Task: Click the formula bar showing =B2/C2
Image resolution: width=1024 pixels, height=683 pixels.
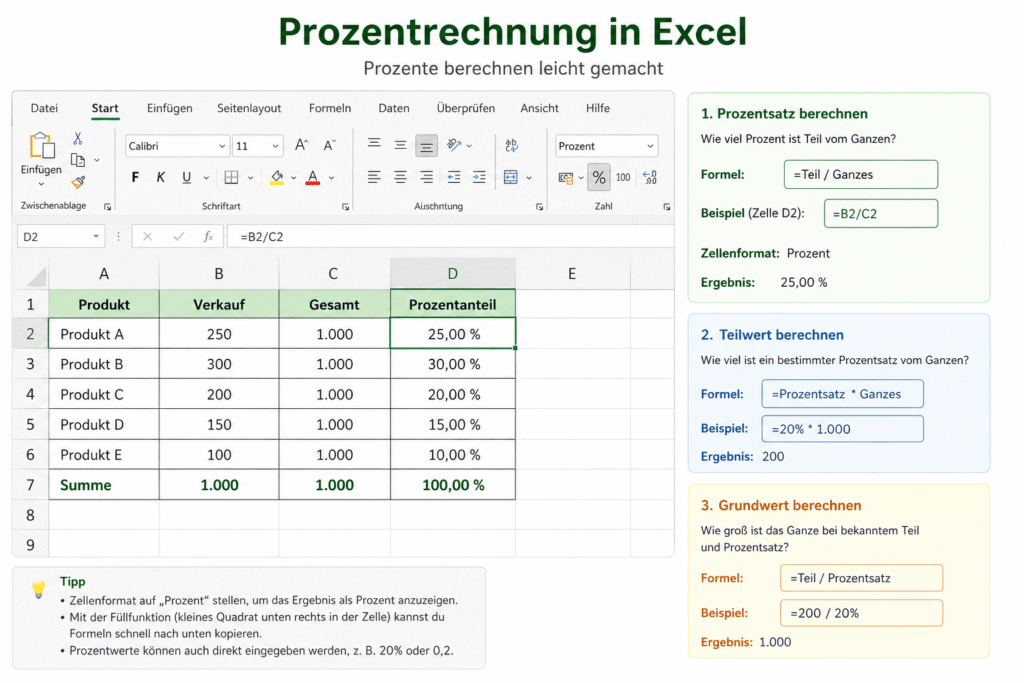Action: pyautogui.click(x=451, y=236)
